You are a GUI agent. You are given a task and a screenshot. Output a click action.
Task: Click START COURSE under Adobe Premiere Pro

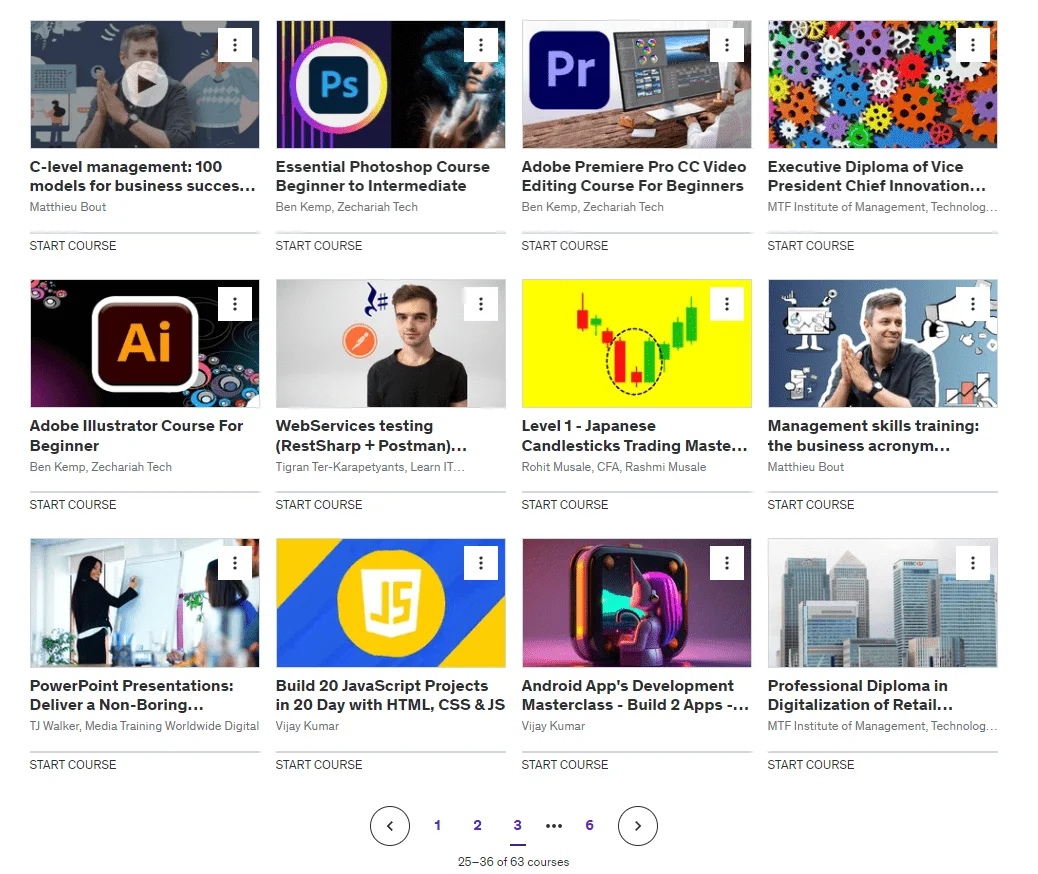565,246
